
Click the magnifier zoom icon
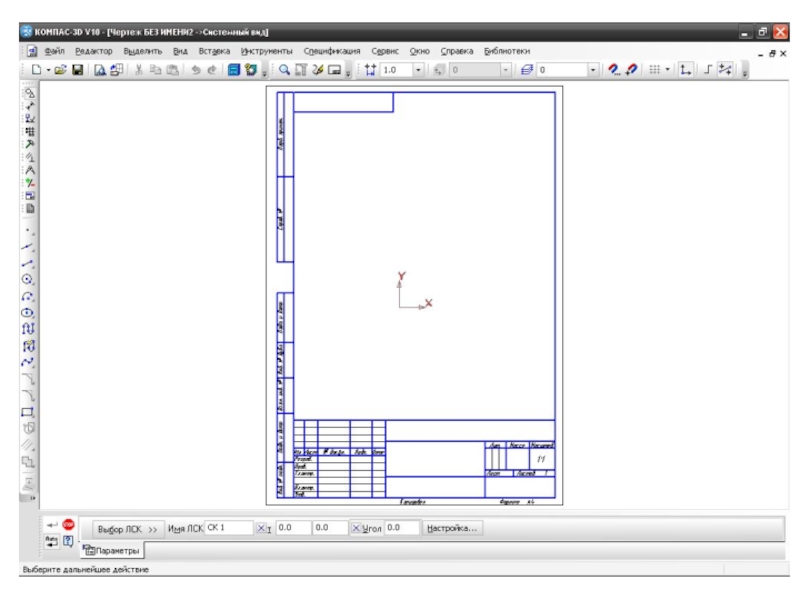click(x=284, y=70)
